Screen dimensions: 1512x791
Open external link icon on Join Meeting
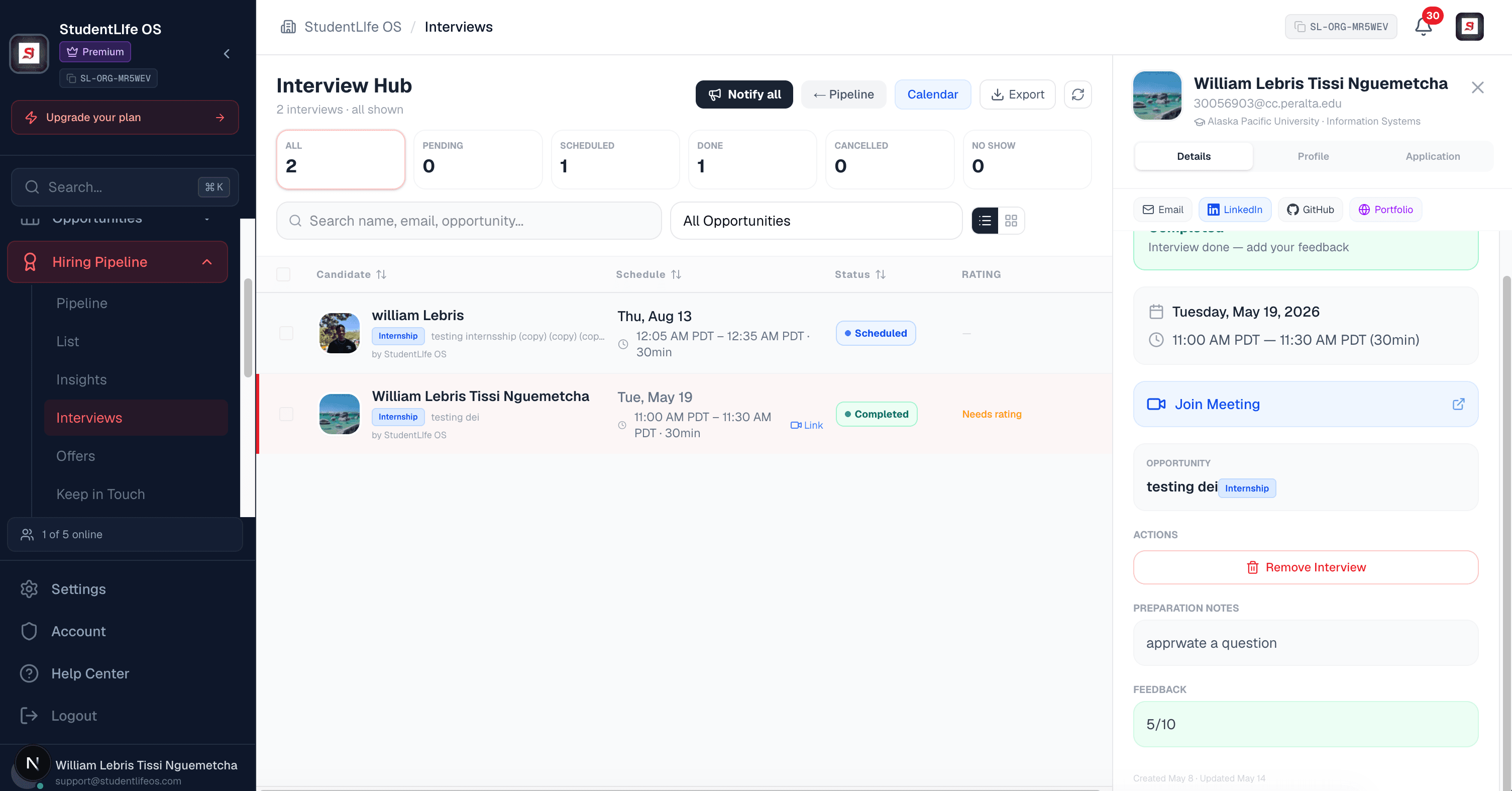[1459, 404]
